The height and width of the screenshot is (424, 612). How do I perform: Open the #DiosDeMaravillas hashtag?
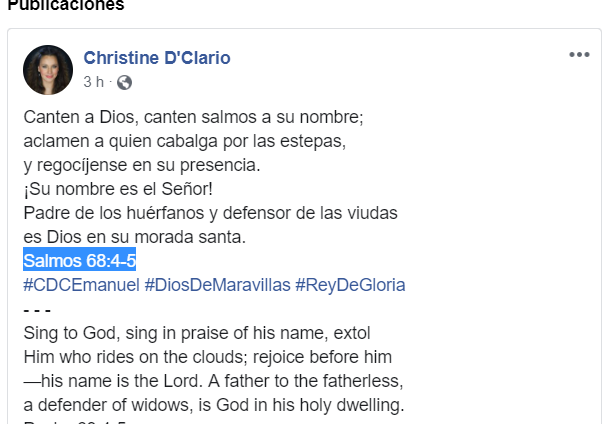click(217, 285)
